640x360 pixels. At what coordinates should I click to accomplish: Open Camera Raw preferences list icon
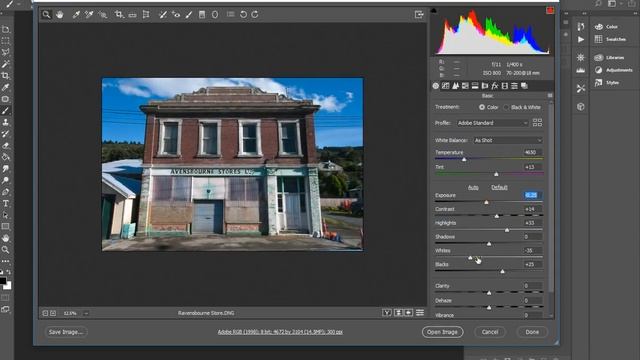231,15
